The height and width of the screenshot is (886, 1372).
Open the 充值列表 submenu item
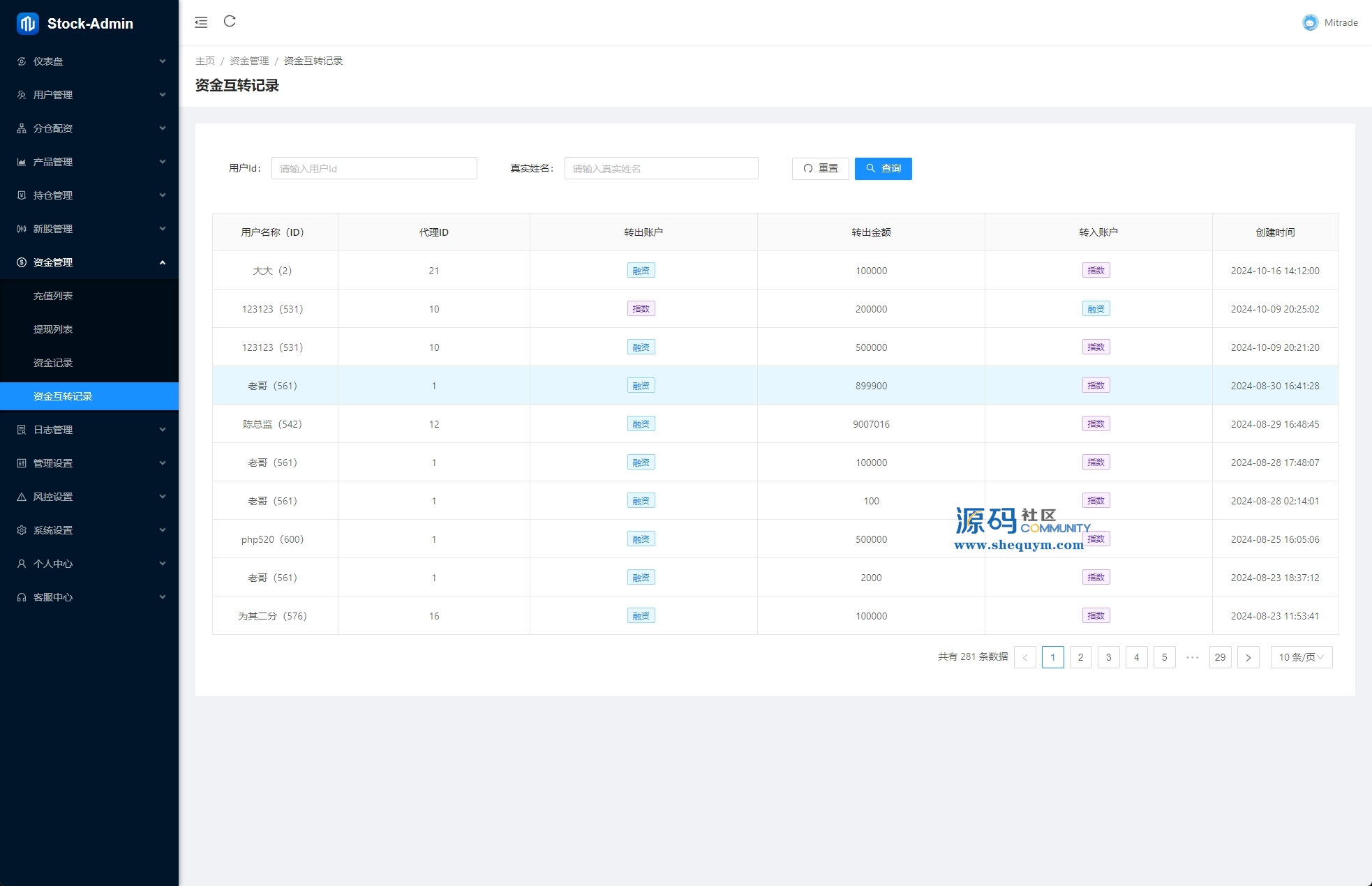[x=53, y=296]
